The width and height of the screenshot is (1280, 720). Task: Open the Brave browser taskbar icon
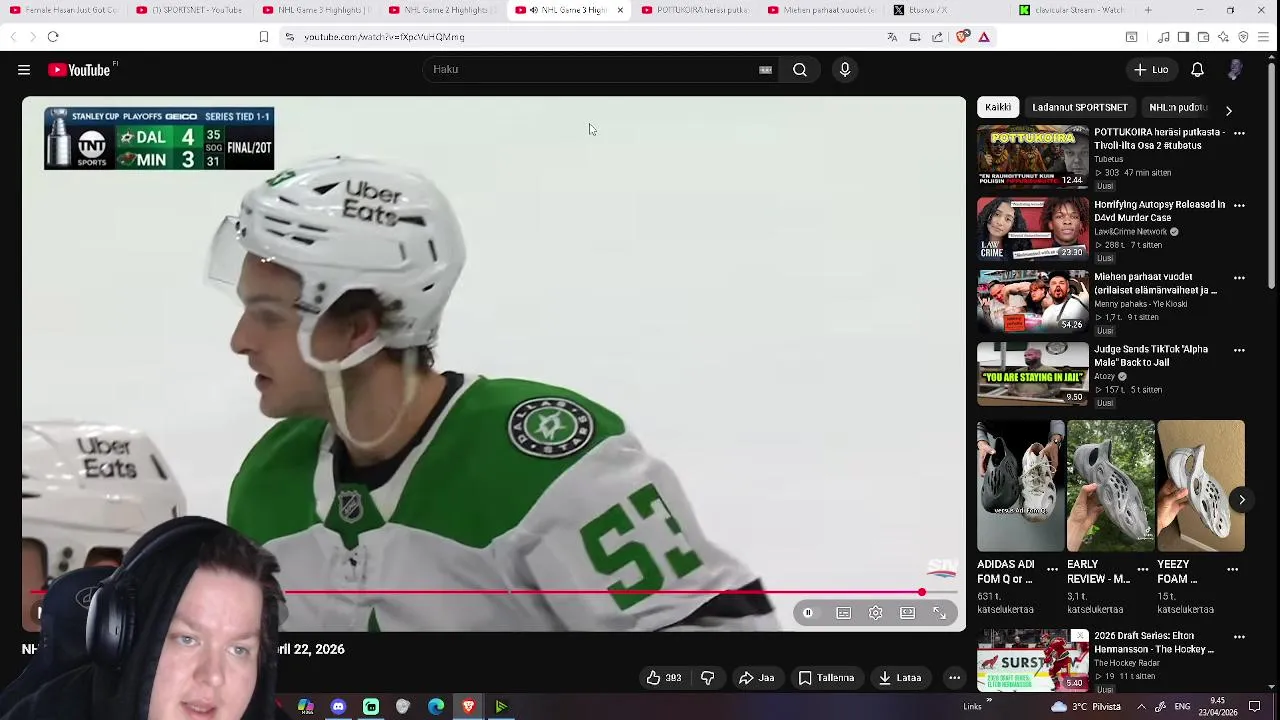click(x=468, y=707)
